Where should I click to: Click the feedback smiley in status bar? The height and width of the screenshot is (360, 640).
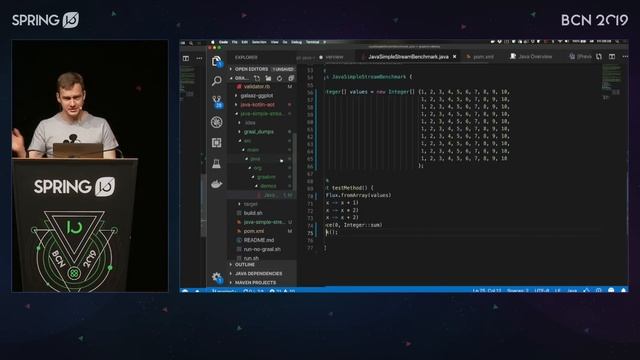pos(611,291)
